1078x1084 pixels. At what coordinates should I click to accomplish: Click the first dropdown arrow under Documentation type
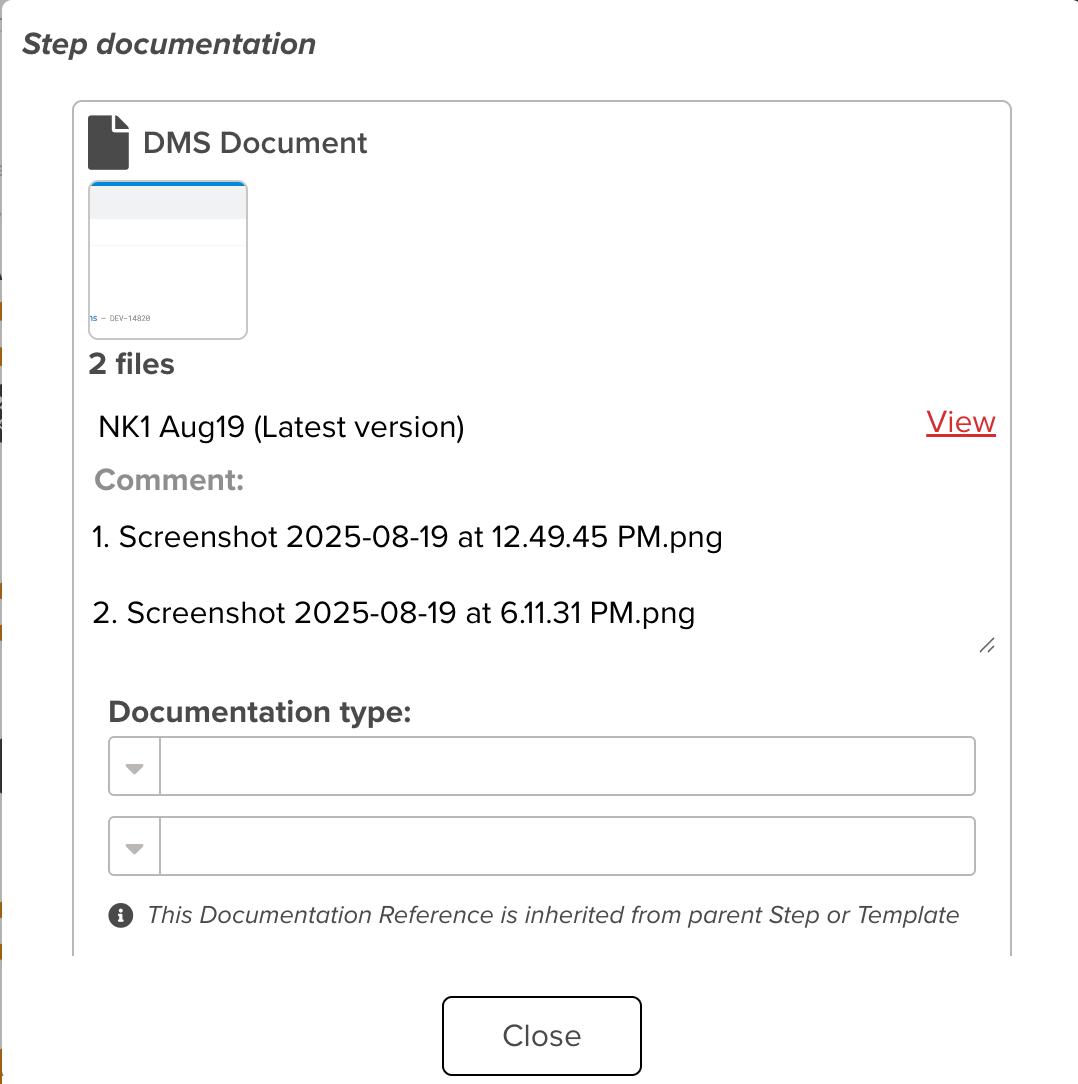[133, 765]
